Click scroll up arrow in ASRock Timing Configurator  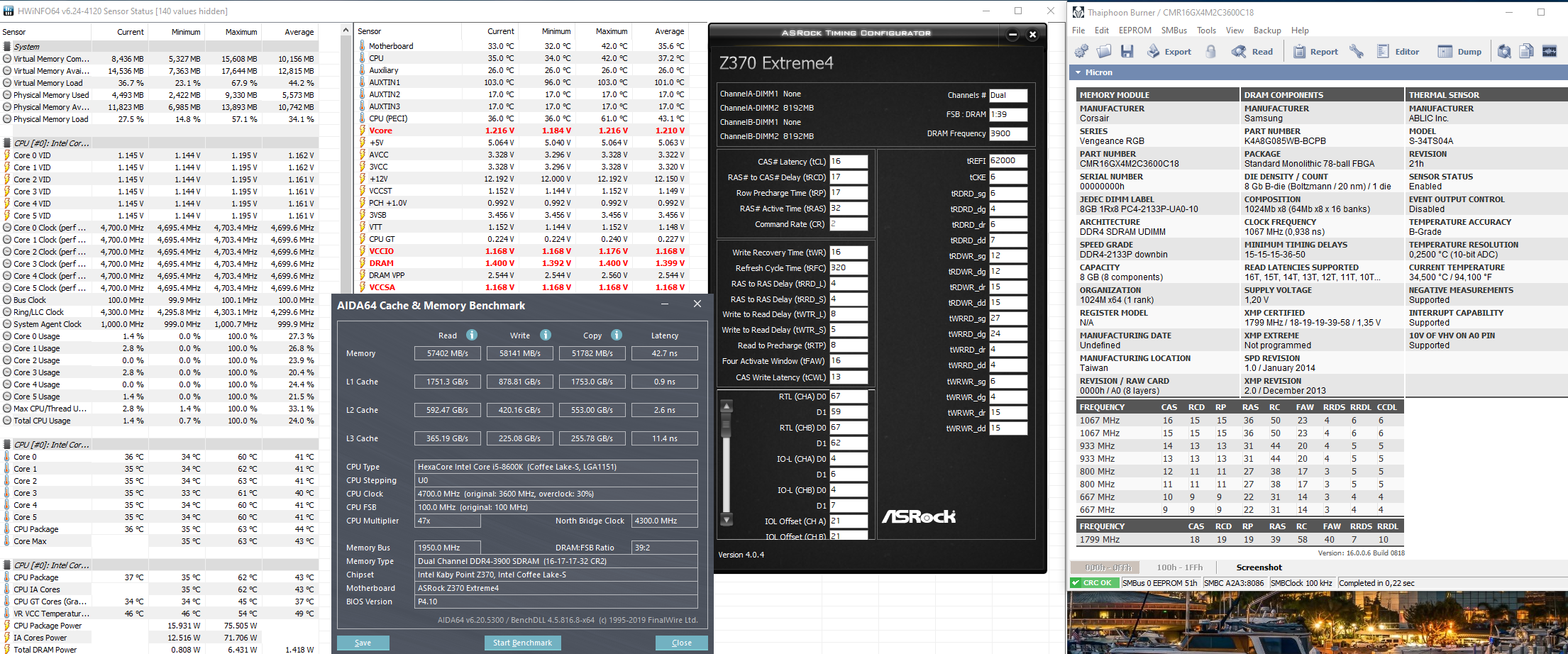(727, 406)
